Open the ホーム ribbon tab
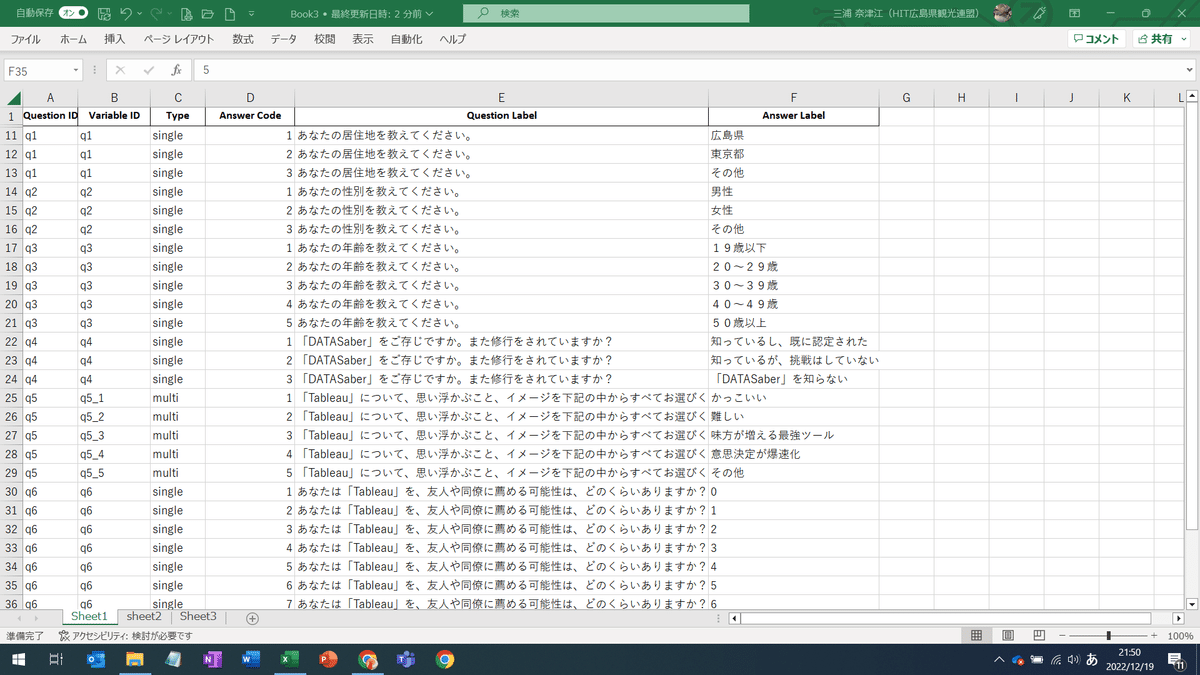Screen dimensions: 1200x675 [73, 39]
